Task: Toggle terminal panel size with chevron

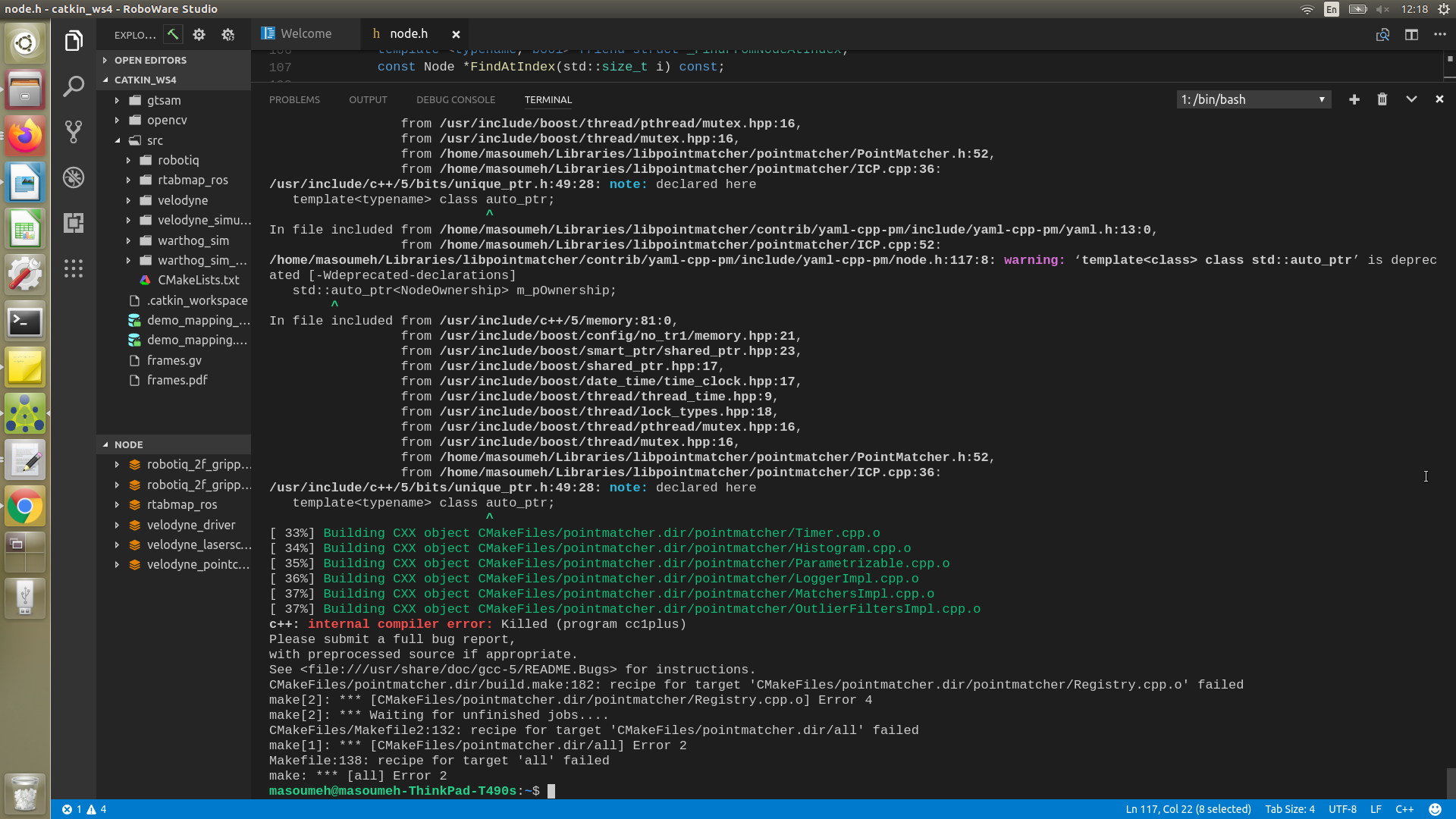Action: click(1410, 99)
